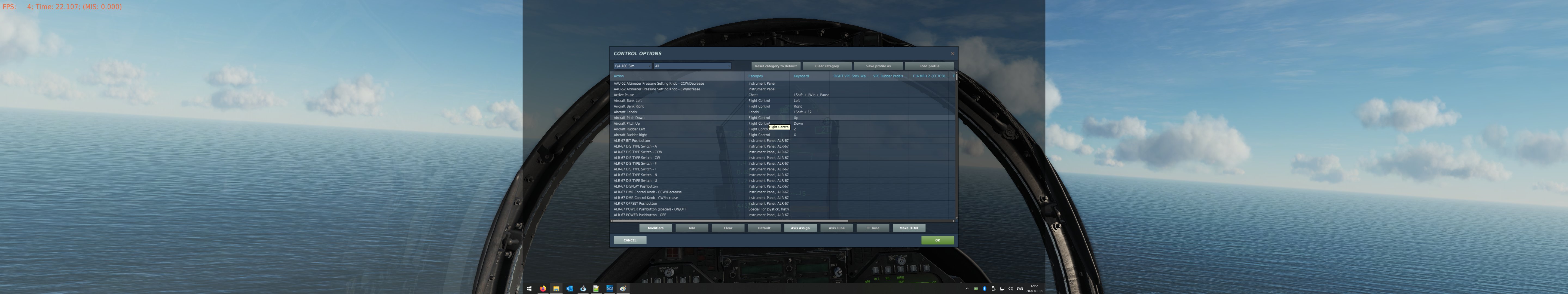The width and height of the screenshot is (1568, 294).
Task: Click the Modifiers button
Action: point(656,228)
